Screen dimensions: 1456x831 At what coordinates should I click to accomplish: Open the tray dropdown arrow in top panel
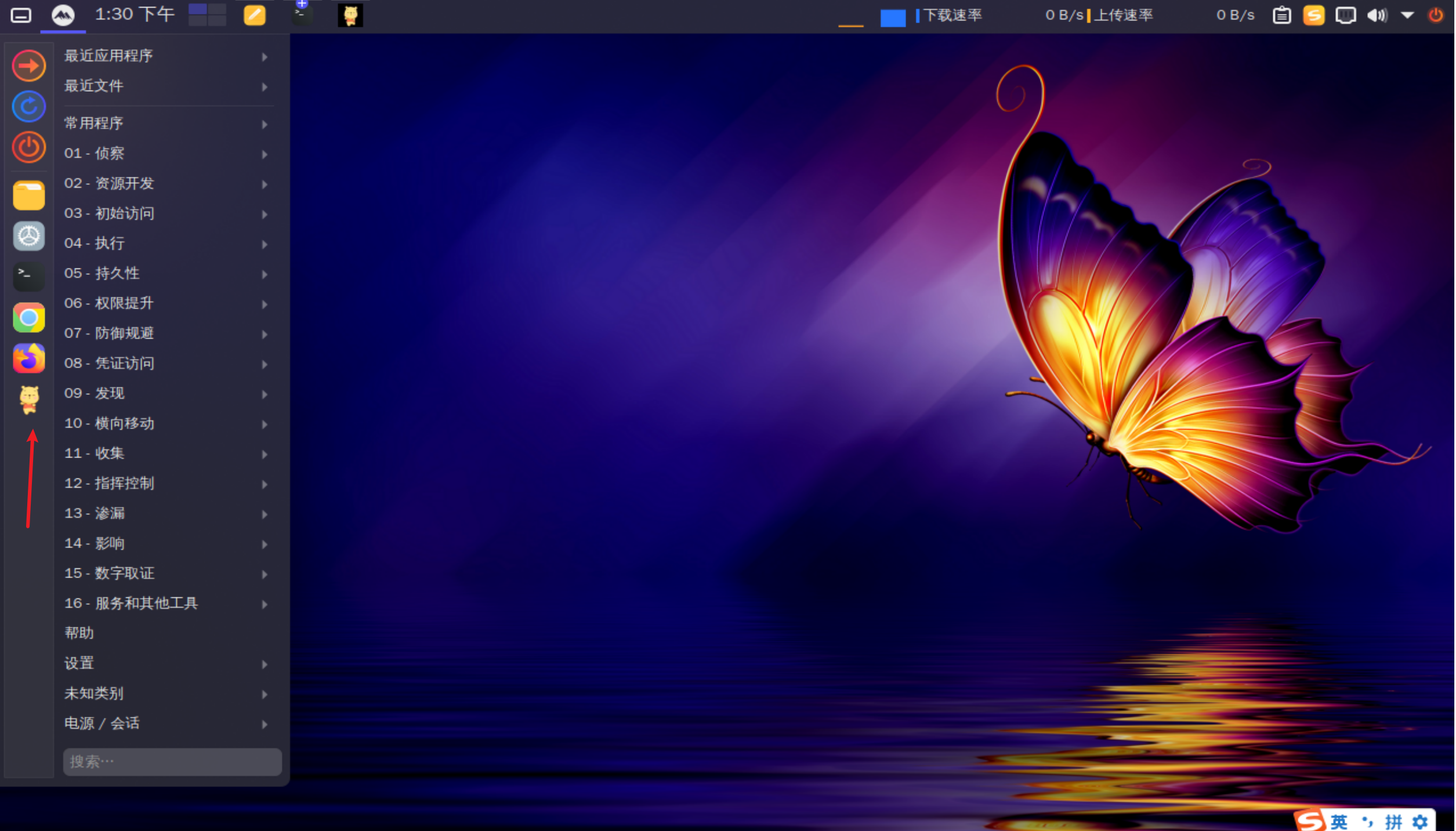pyautogui.click(x=1407, y=15)
